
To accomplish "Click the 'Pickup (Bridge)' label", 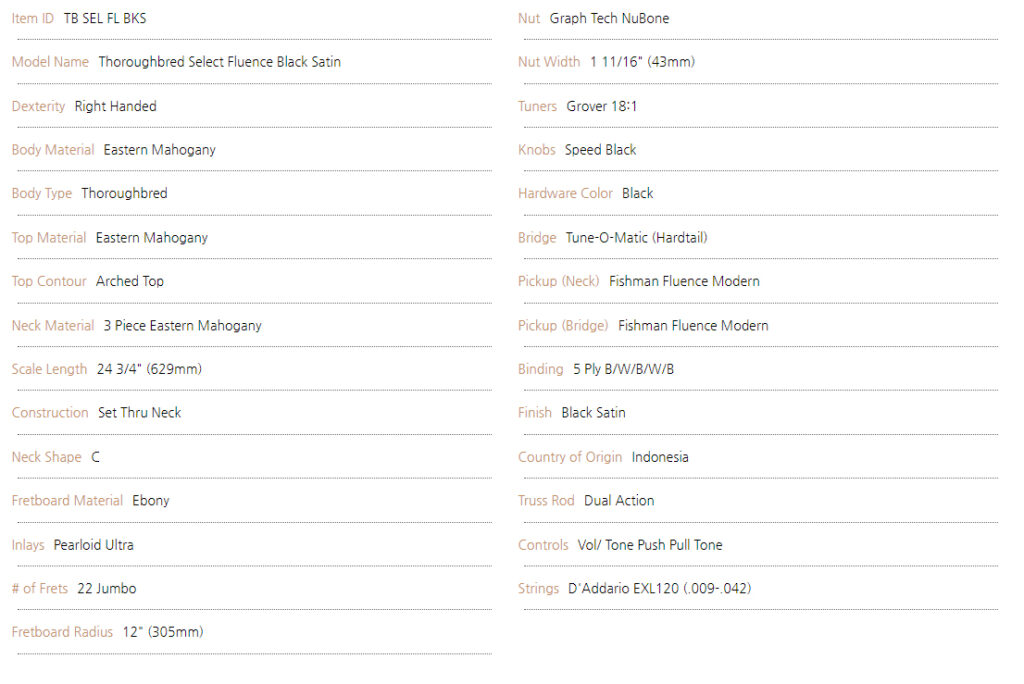I will (563, 325).
